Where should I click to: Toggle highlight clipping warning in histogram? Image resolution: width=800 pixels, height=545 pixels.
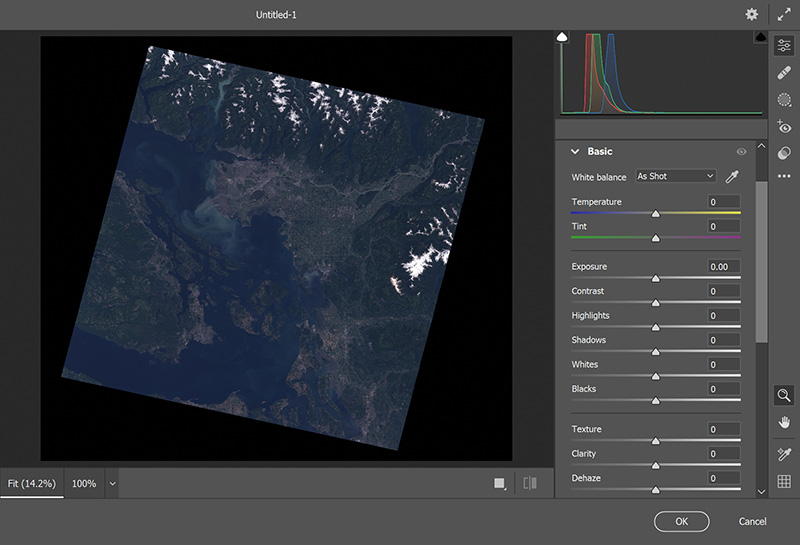tap(760, 37)
